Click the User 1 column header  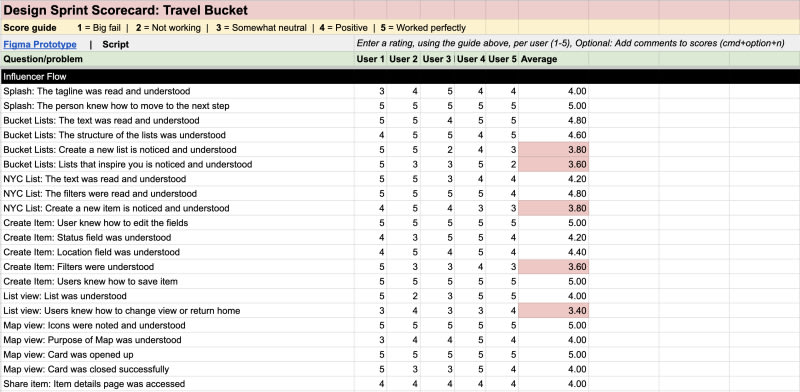point(371,59)
